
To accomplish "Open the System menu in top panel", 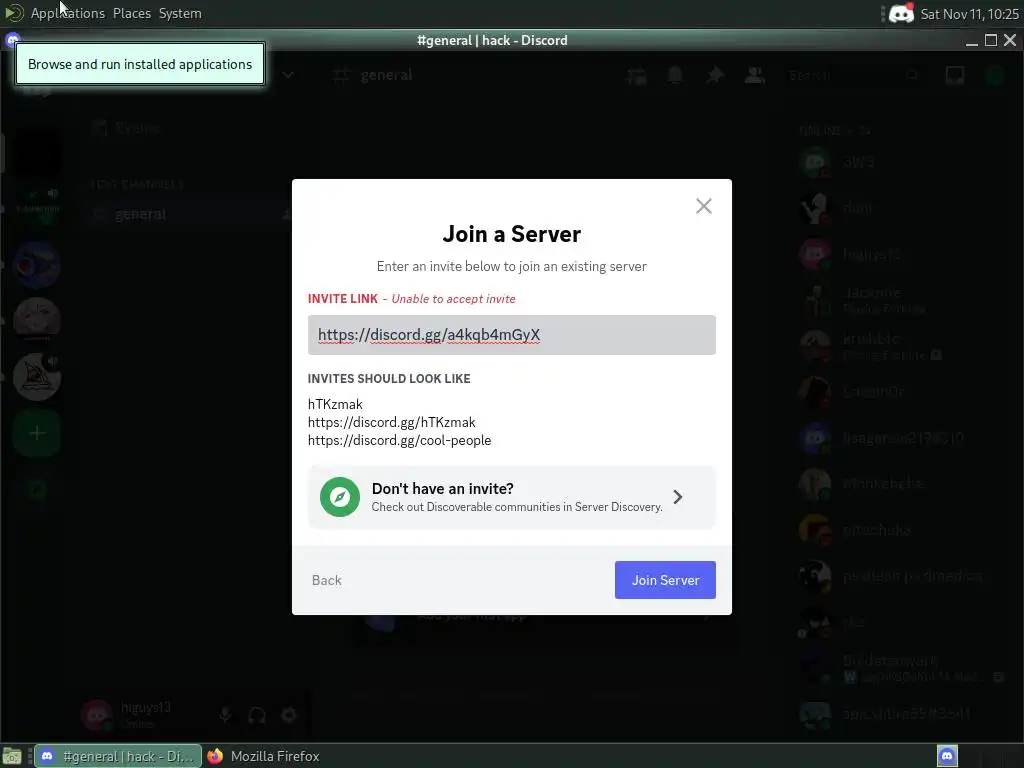I will click(180, 13).
